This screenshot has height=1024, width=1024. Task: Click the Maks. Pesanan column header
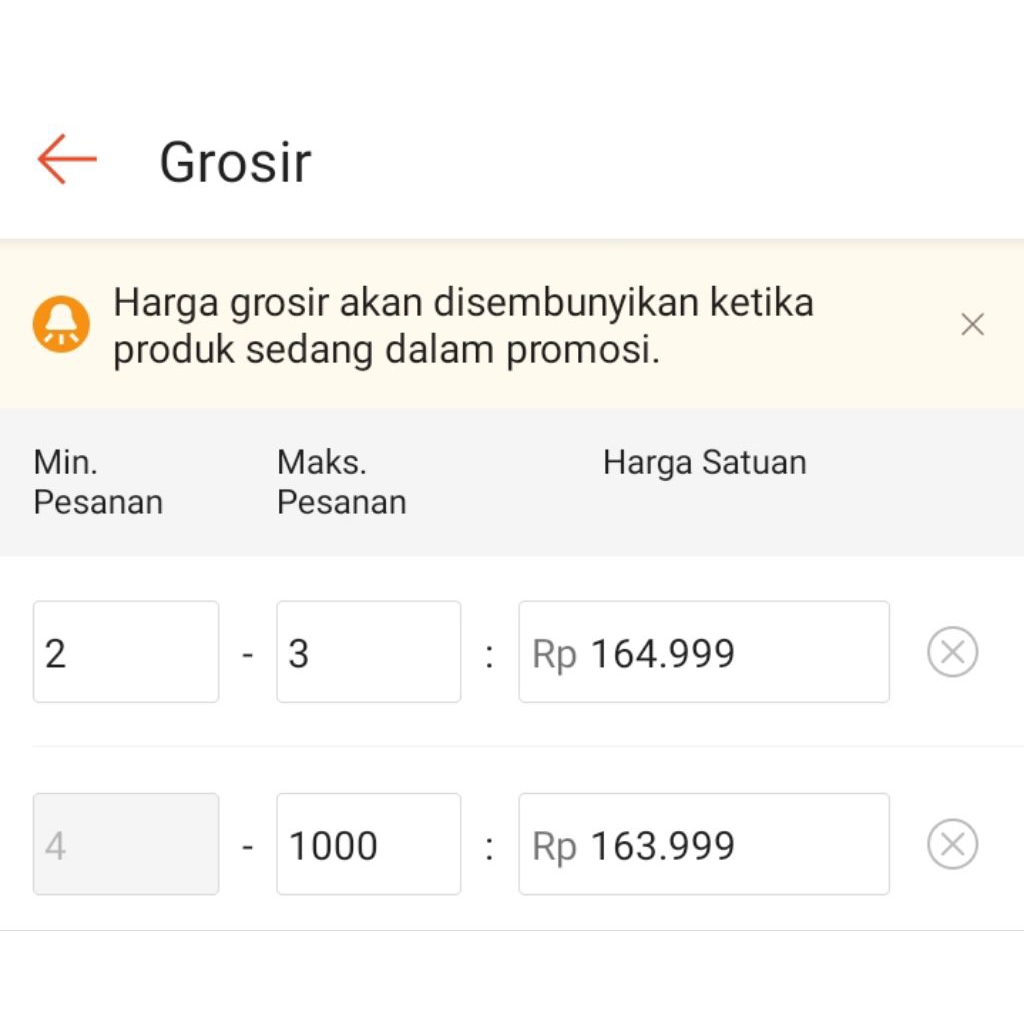tap(342, 482)
